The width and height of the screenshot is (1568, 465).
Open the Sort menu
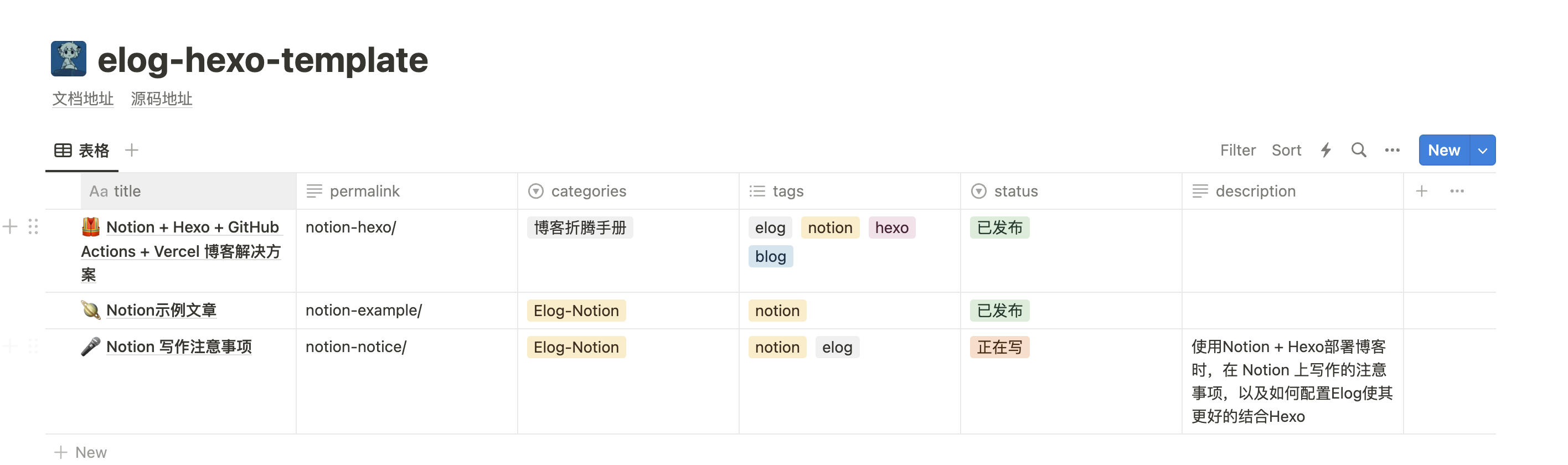pyautogui.click(x=1286, y=151)
